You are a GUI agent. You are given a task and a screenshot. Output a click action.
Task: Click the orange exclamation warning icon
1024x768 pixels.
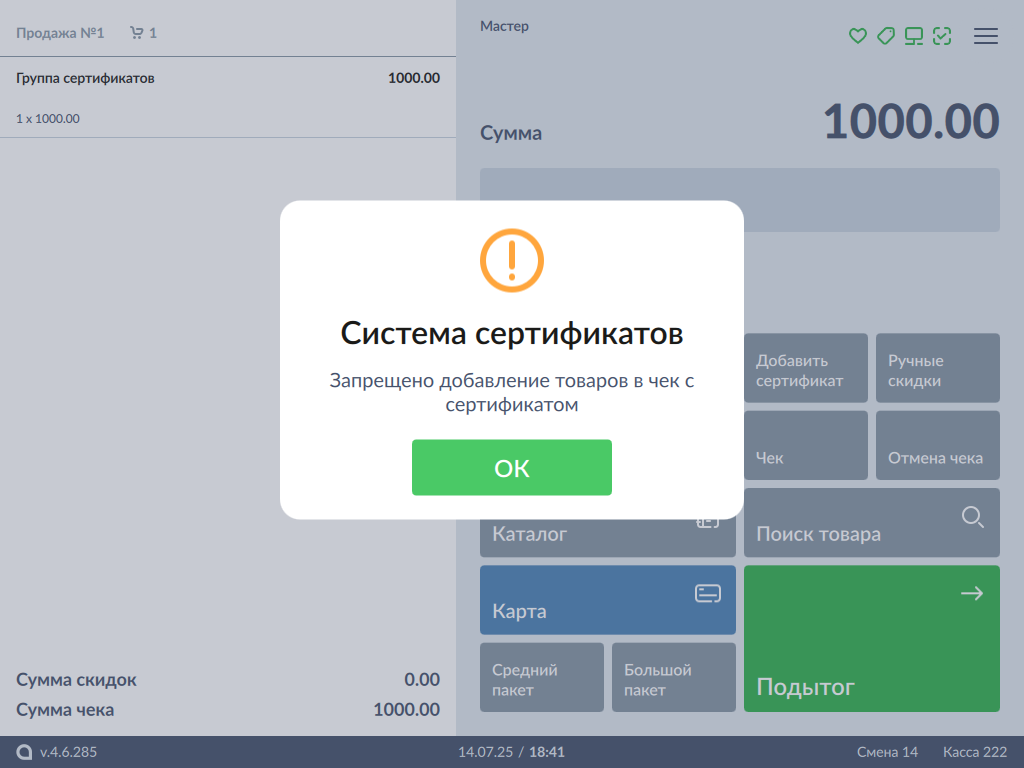coord(511,260)
